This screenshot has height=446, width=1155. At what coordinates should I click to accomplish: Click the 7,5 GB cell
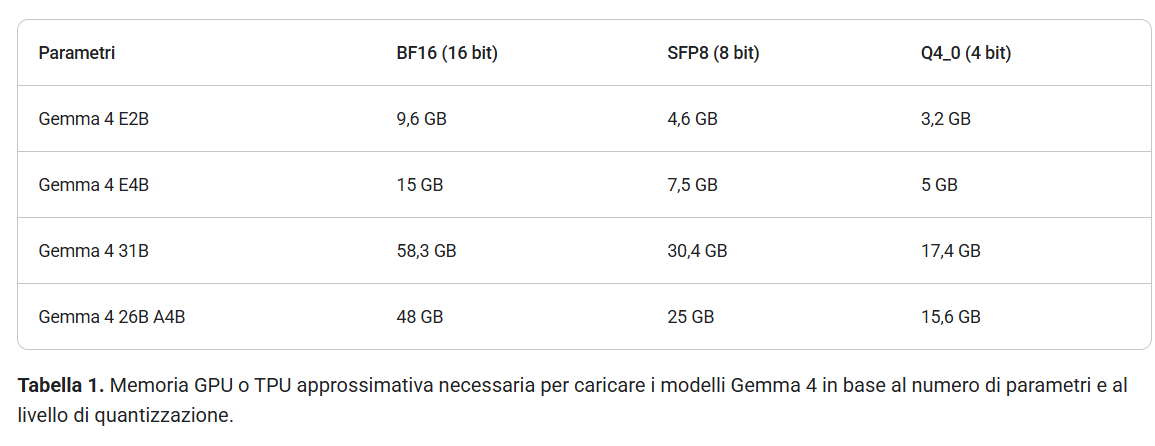692,185
